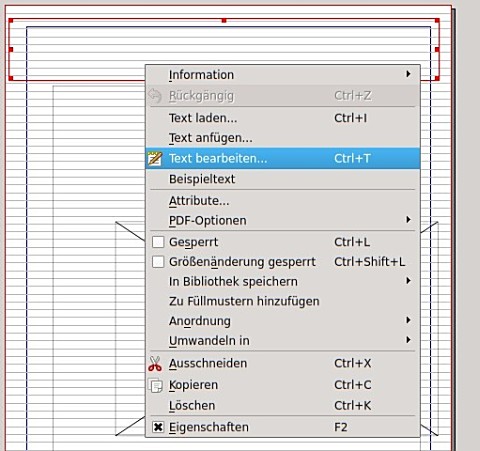
Task: Click Umwandeln in submenu arrow
Action: pos(408,340)
